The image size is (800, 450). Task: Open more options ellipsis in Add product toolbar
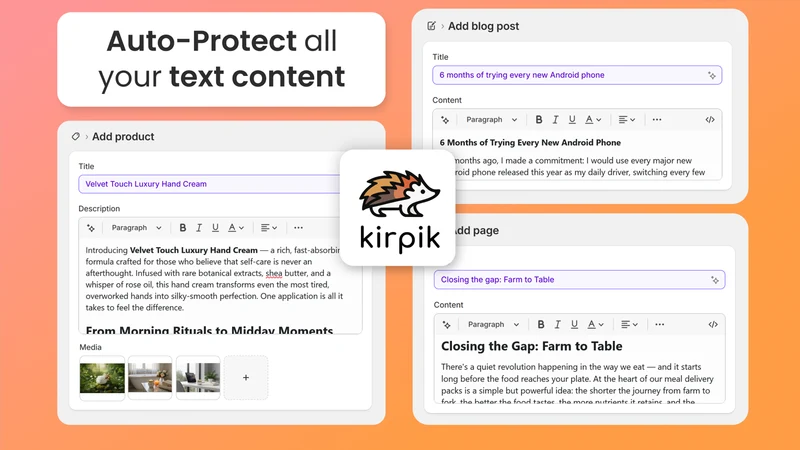298,228
